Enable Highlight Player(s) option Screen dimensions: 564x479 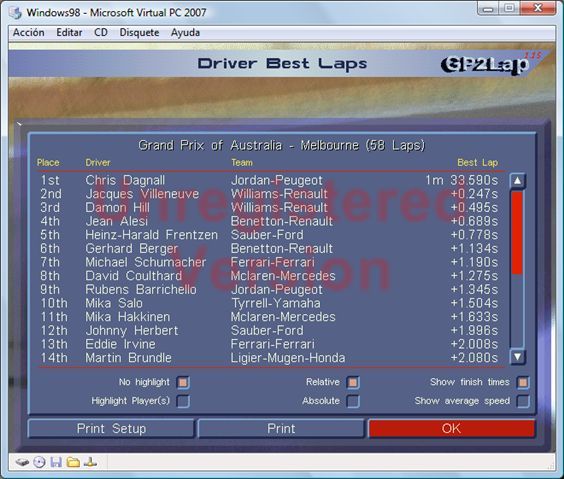tap(183, 401)
